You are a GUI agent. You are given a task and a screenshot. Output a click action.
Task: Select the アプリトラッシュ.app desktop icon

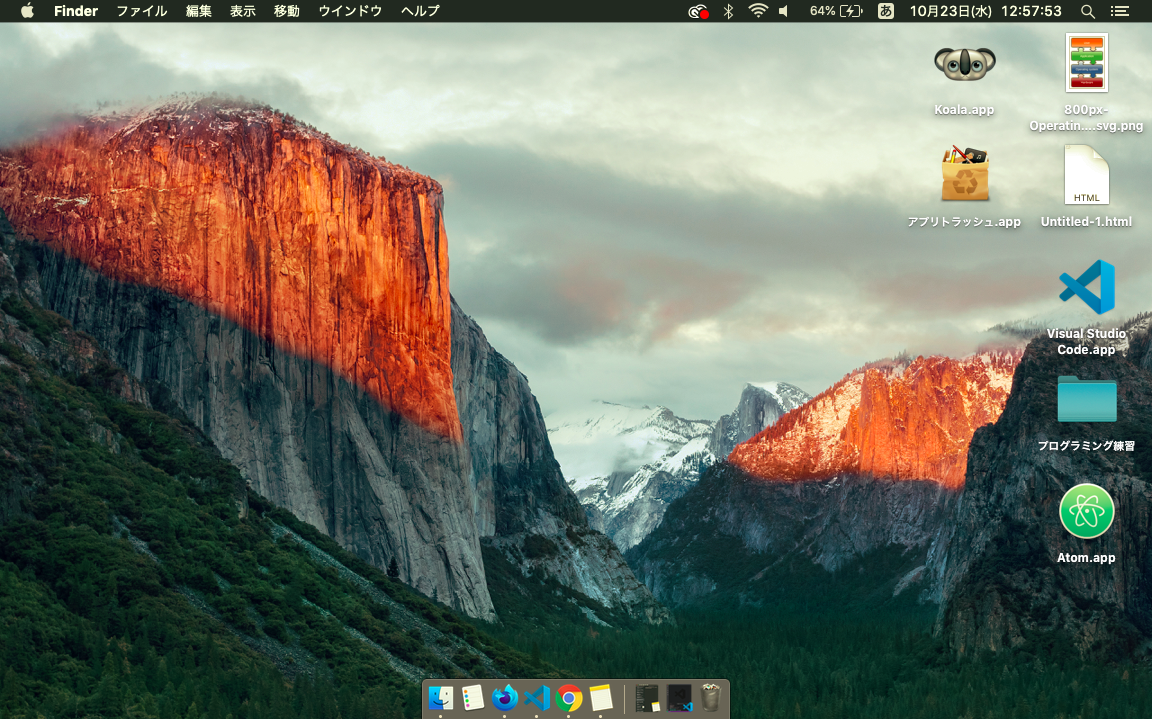click(965, 174)
